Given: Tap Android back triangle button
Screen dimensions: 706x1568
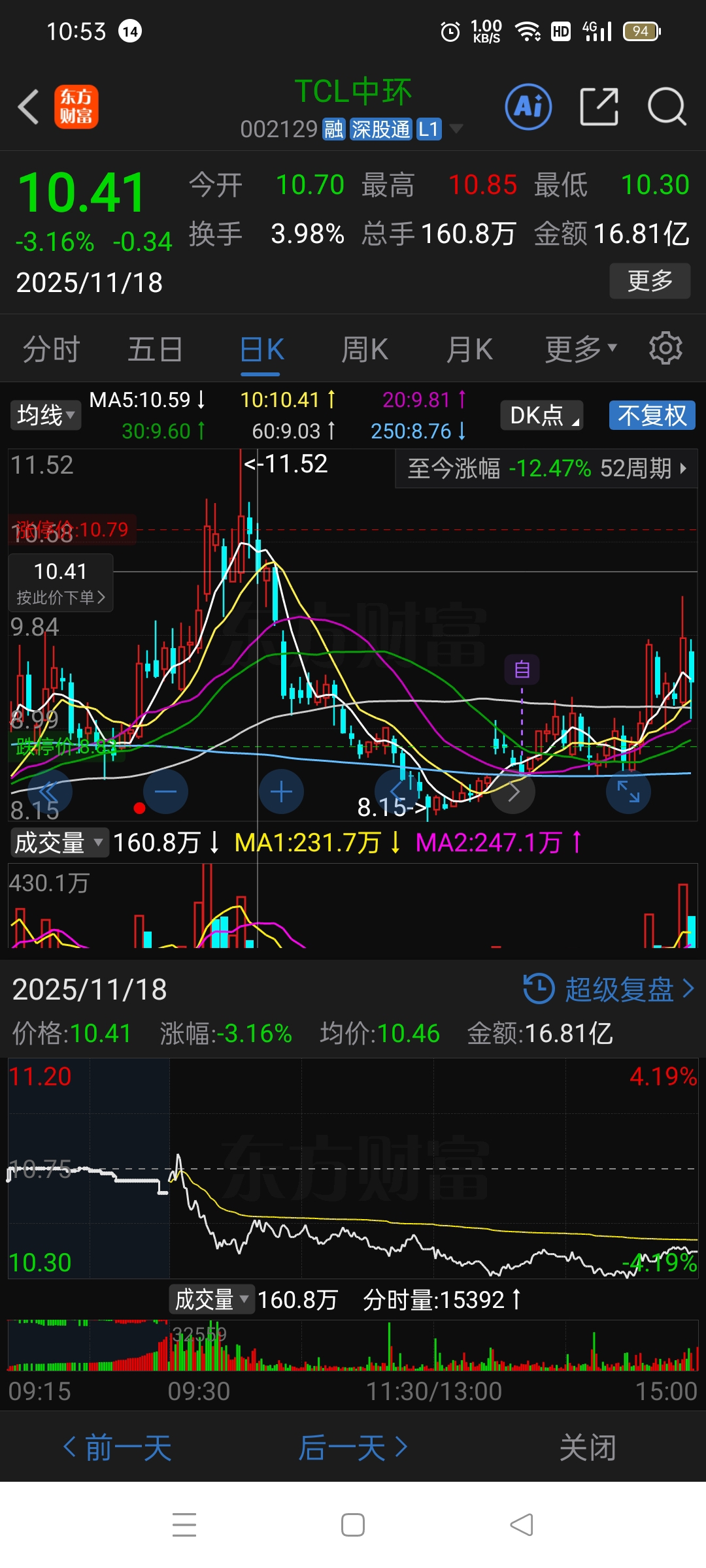Looking at the screenshot, I should coord(522,1525).
